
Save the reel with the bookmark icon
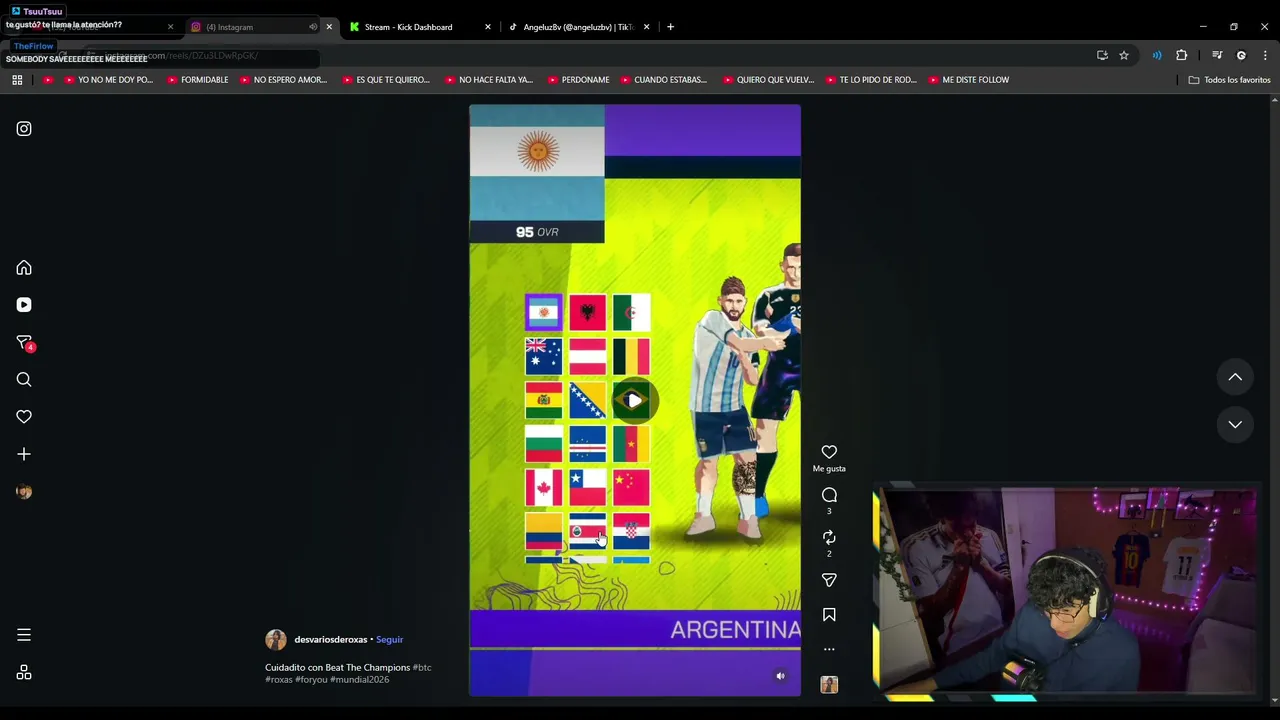pyautogui.click(x=829, y=615)
